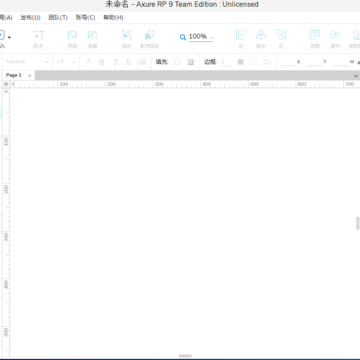Click the align top icon

(x=315, y=35)
